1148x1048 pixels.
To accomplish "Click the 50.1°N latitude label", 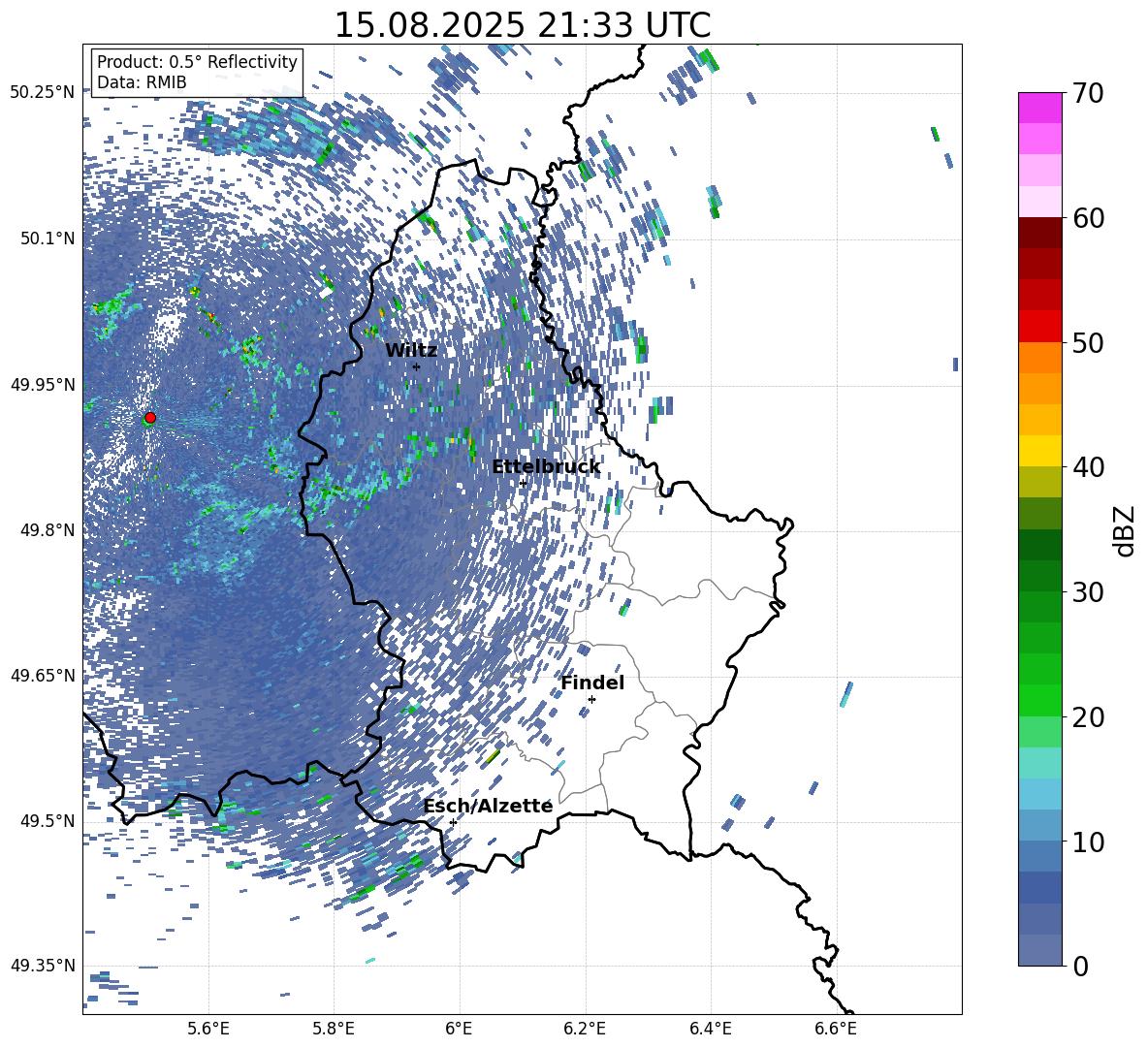I will (x=48, y=238).
